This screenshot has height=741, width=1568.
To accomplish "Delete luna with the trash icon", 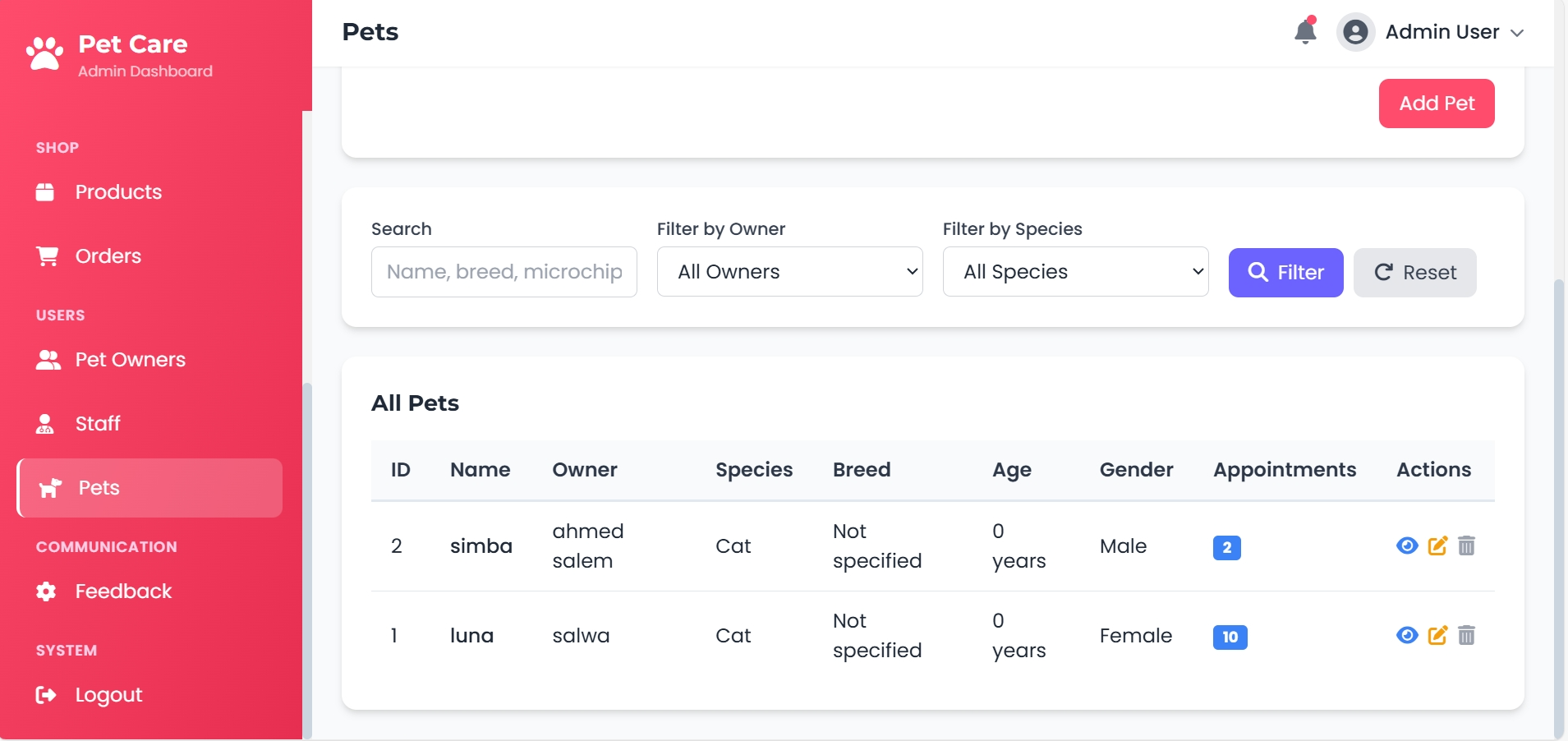I will coord(1466,636).
